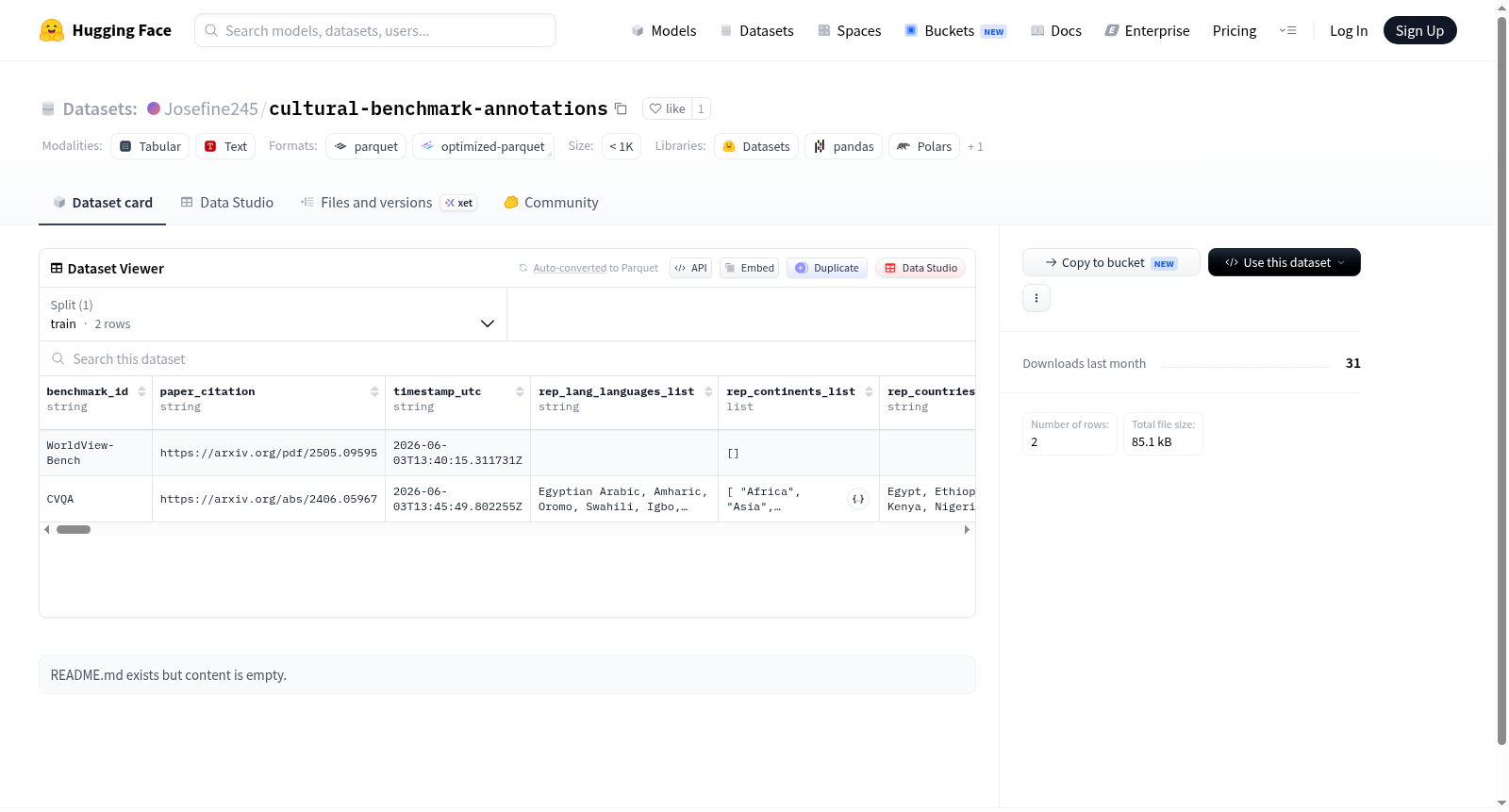Like the dataset with the heart button

click(667, 108)
